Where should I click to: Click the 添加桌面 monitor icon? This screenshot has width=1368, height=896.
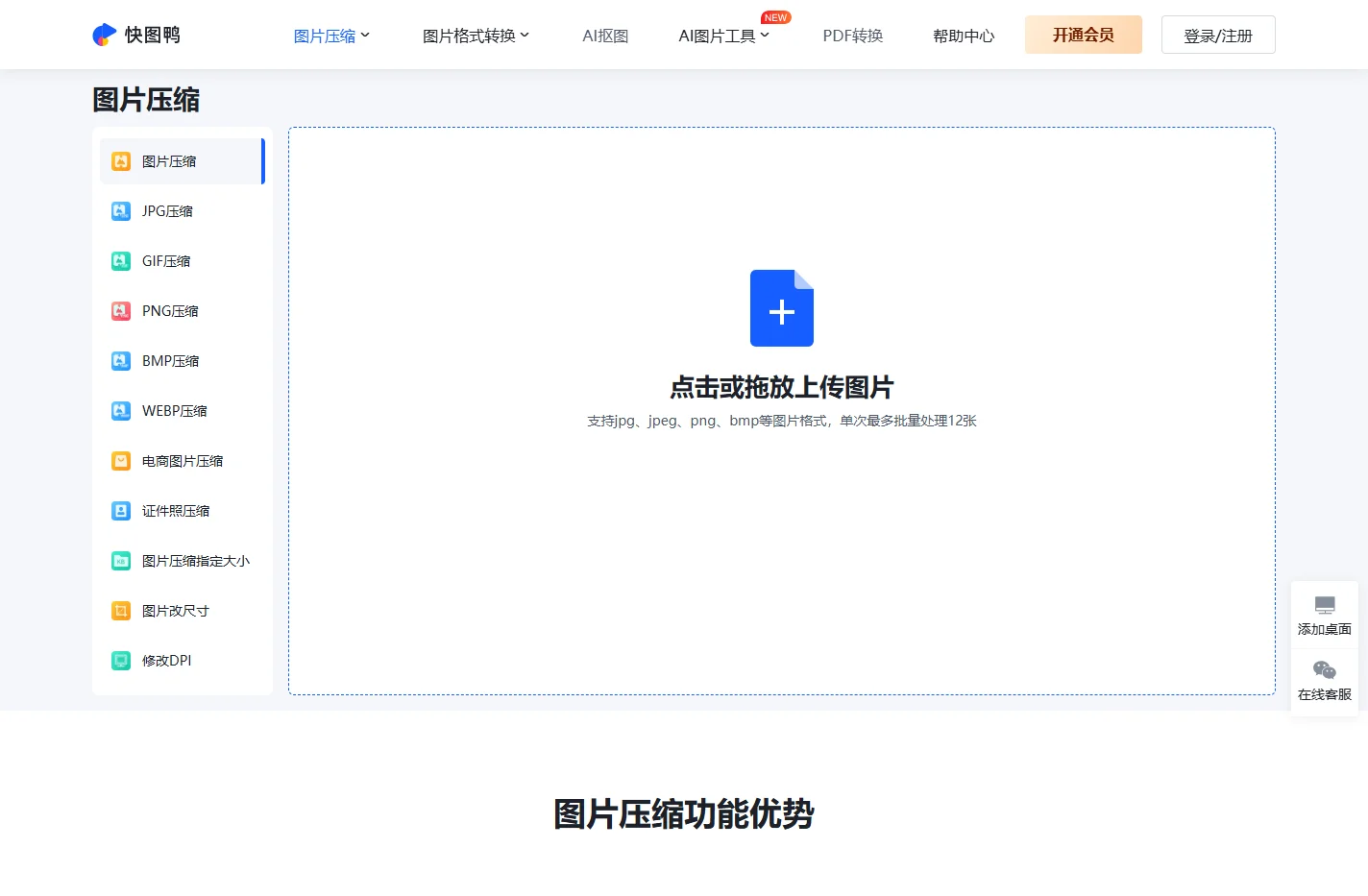point(1325,605)
